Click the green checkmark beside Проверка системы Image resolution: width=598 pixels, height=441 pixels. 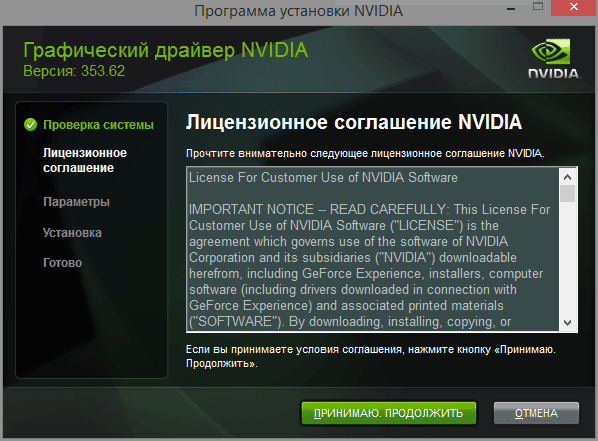[31, 124]
